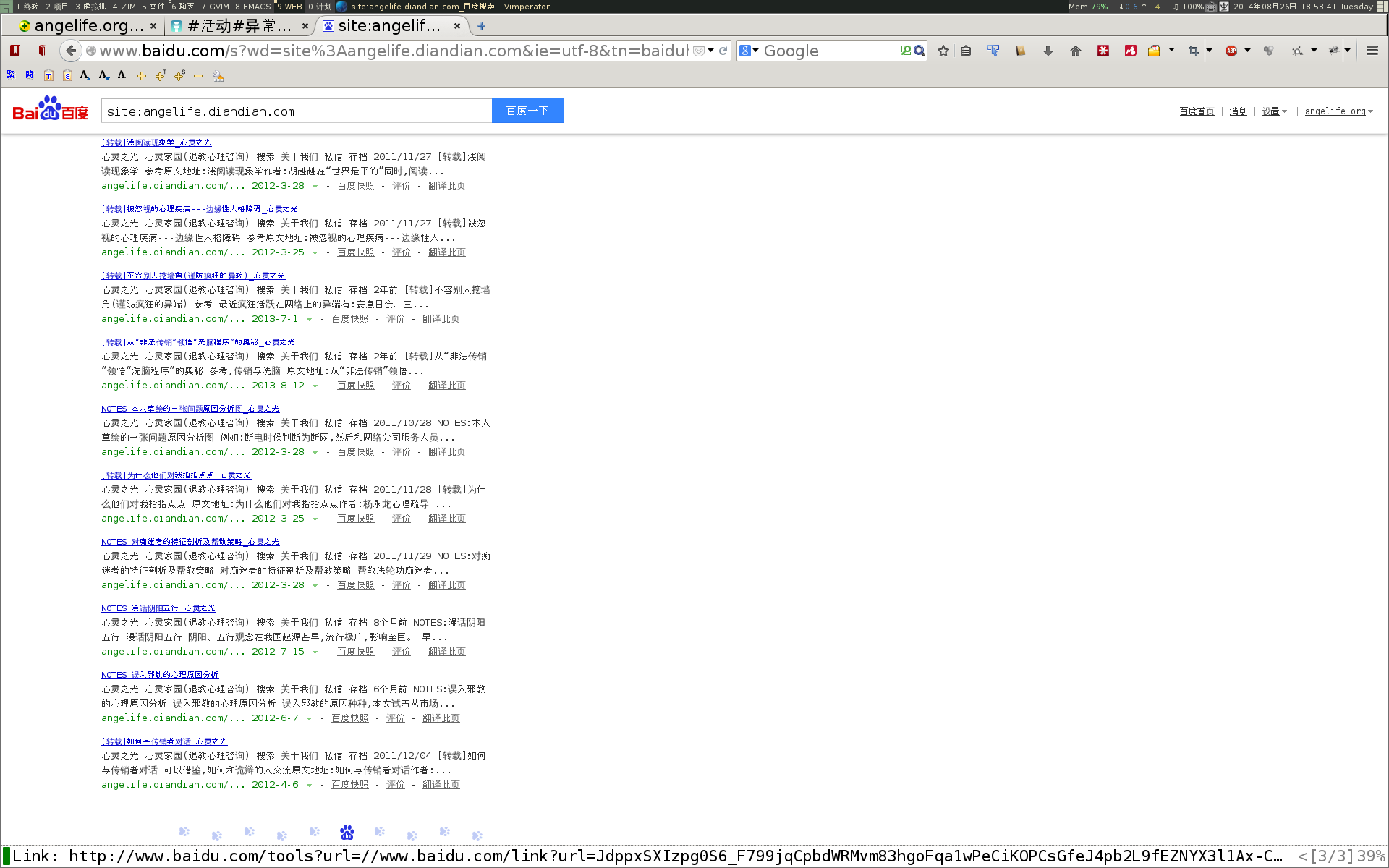Click the yellow minus icon in toolbar
1389x868 pixels.
[198, 75]
